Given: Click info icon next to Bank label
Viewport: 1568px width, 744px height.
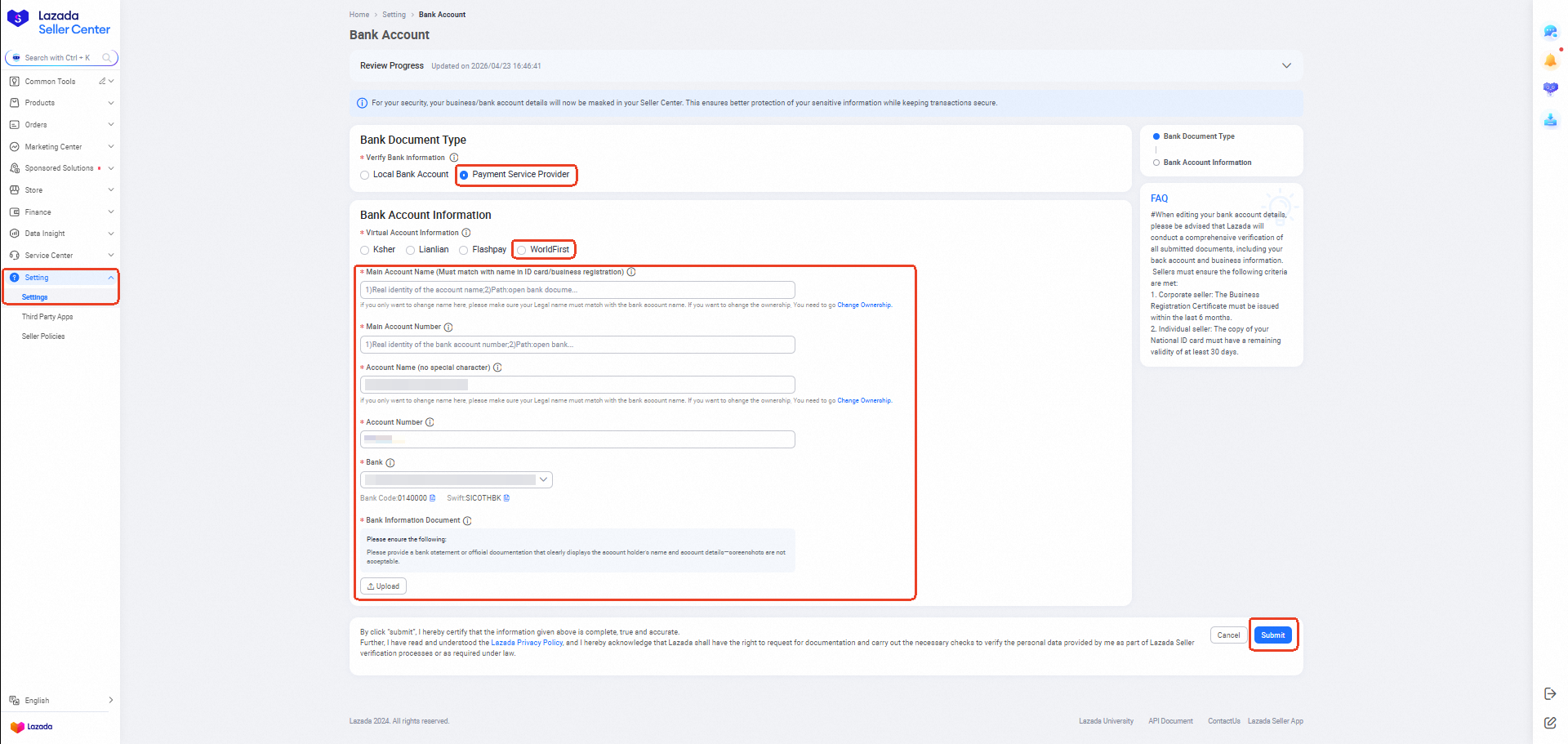Looking at the screenshot, I should tap(390, 463).
